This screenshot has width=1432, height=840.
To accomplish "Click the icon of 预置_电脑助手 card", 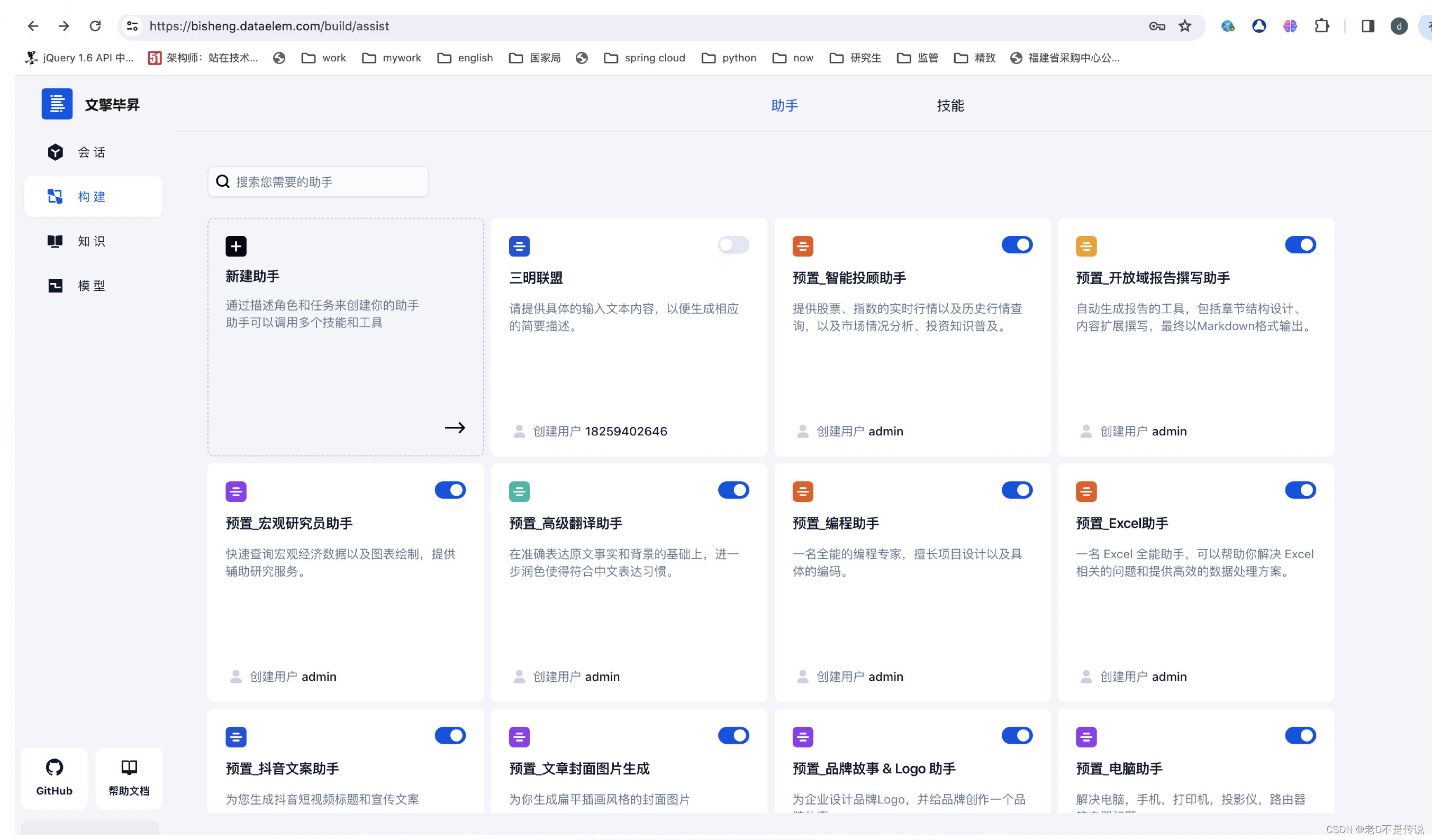I will tap(1086, 737).
